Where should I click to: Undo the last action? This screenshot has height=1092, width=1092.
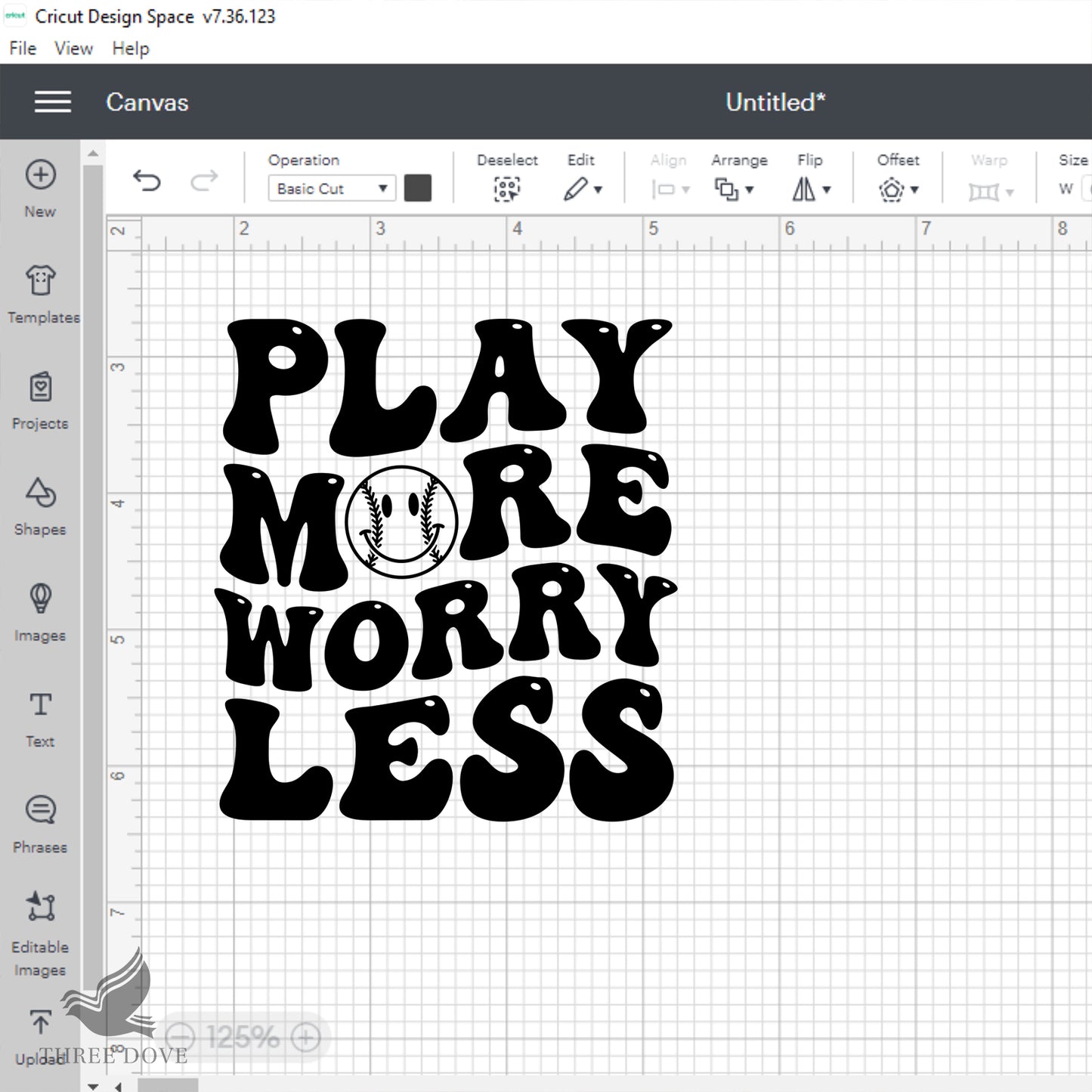pos(147,181)
